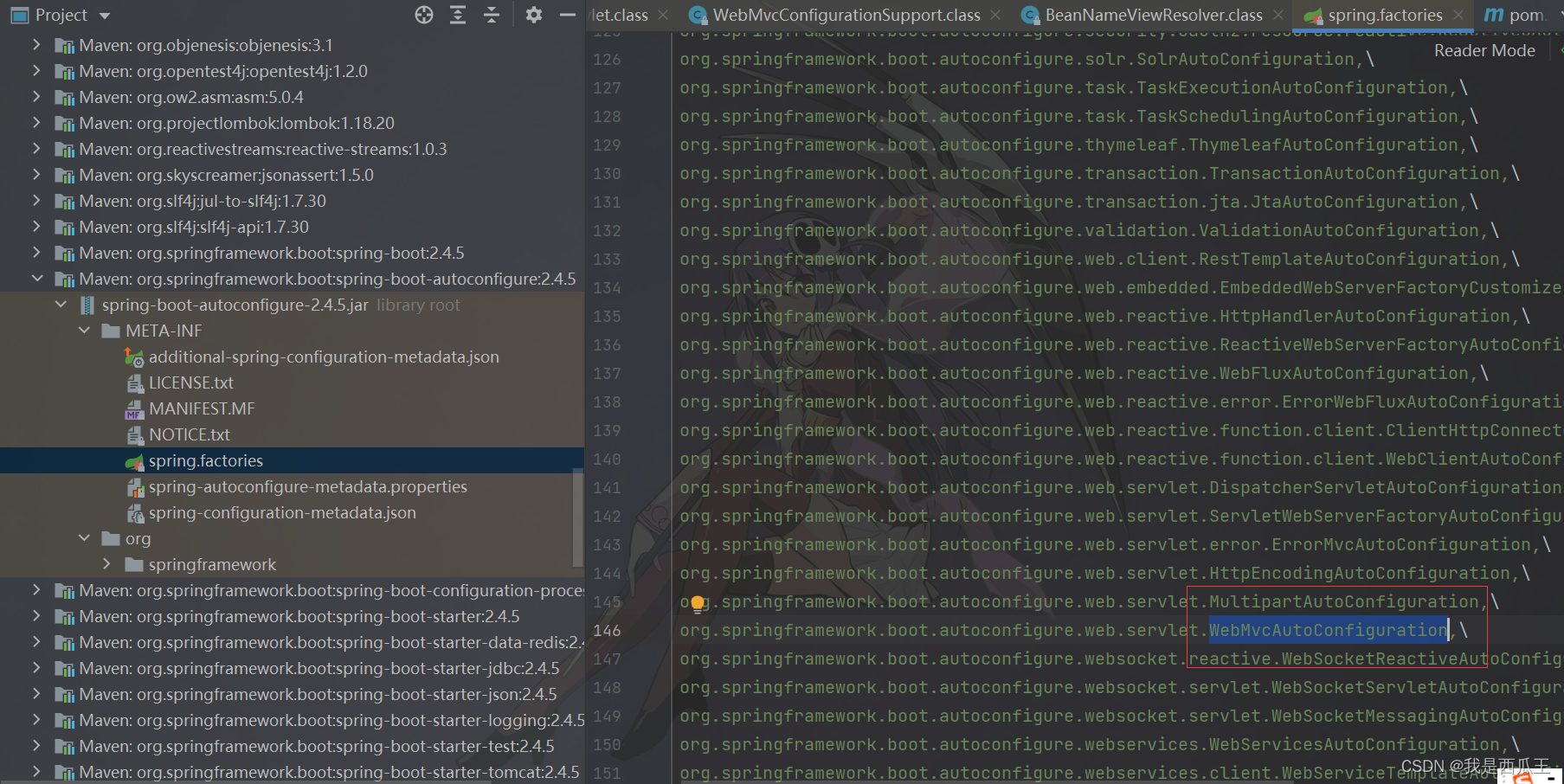Click the intention action lightbulb on line 145
The height and width of the screenshot is (784, 1564).
698,603
